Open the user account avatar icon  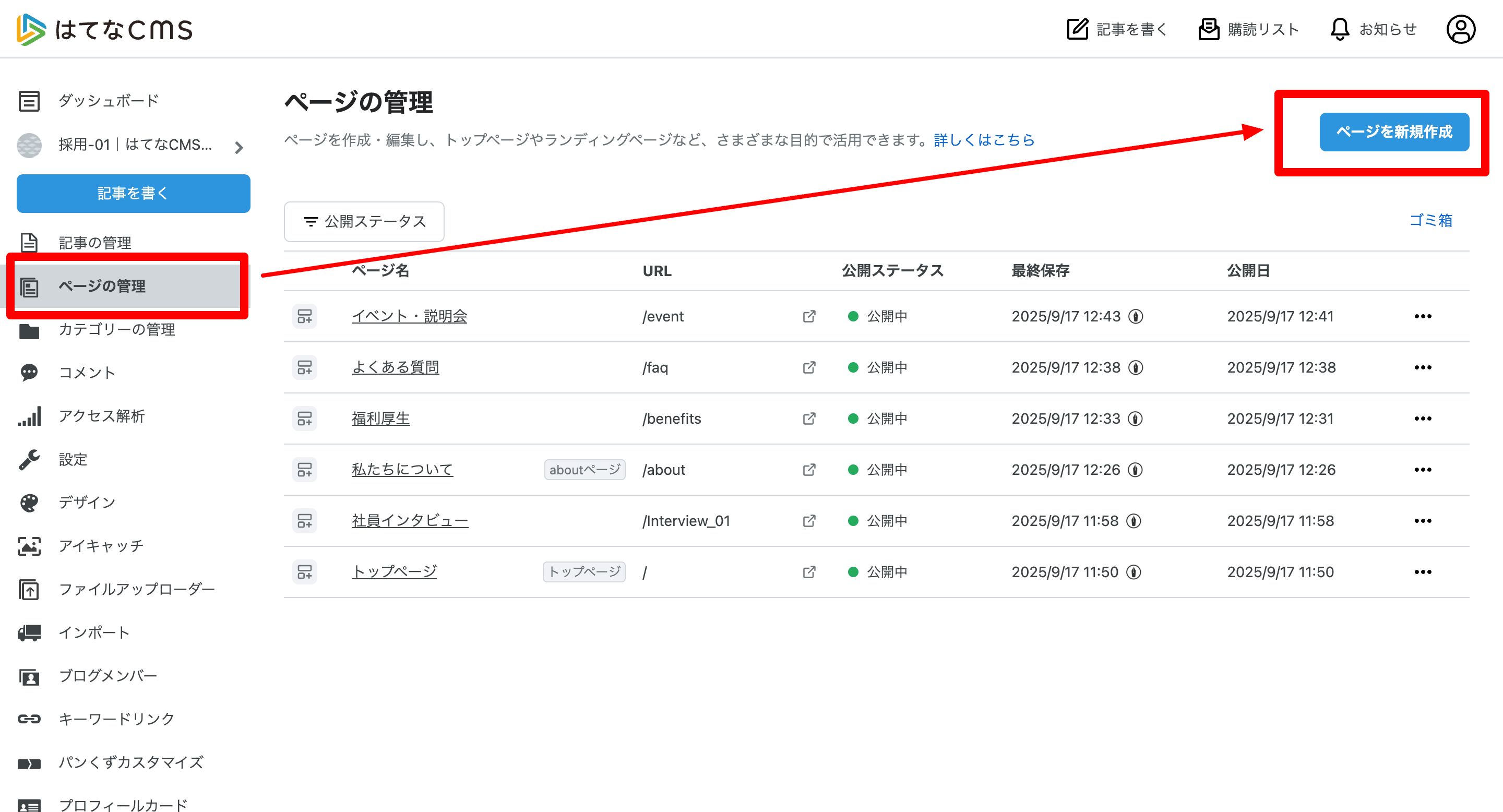click(1460, 29)
